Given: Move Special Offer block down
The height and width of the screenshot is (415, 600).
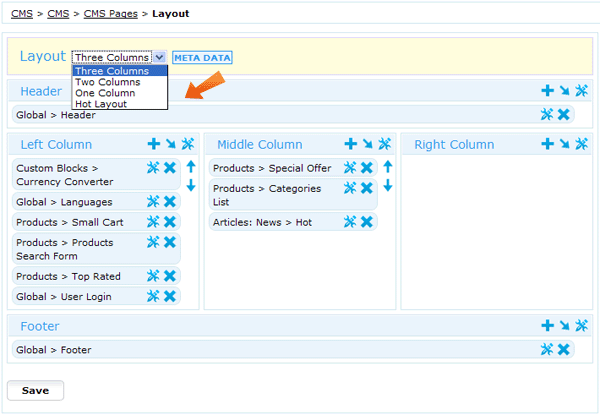Looking at the screenshot, I should pyautogui.click(x=388, y=186).
